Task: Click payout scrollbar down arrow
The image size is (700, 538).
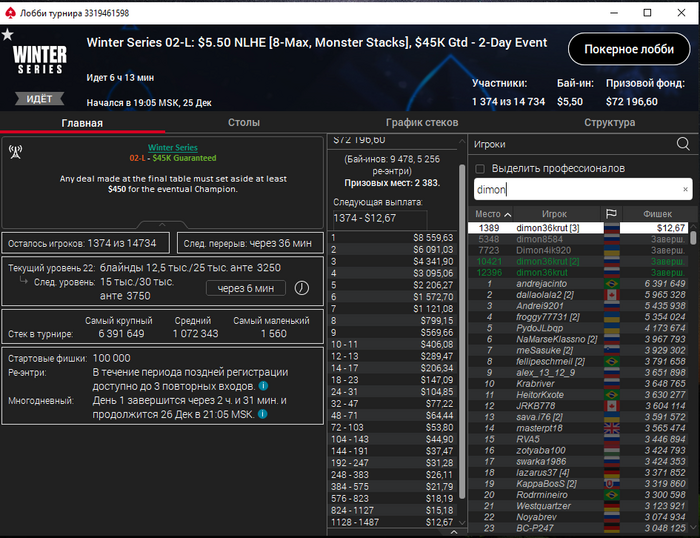Action: [462, 522]
